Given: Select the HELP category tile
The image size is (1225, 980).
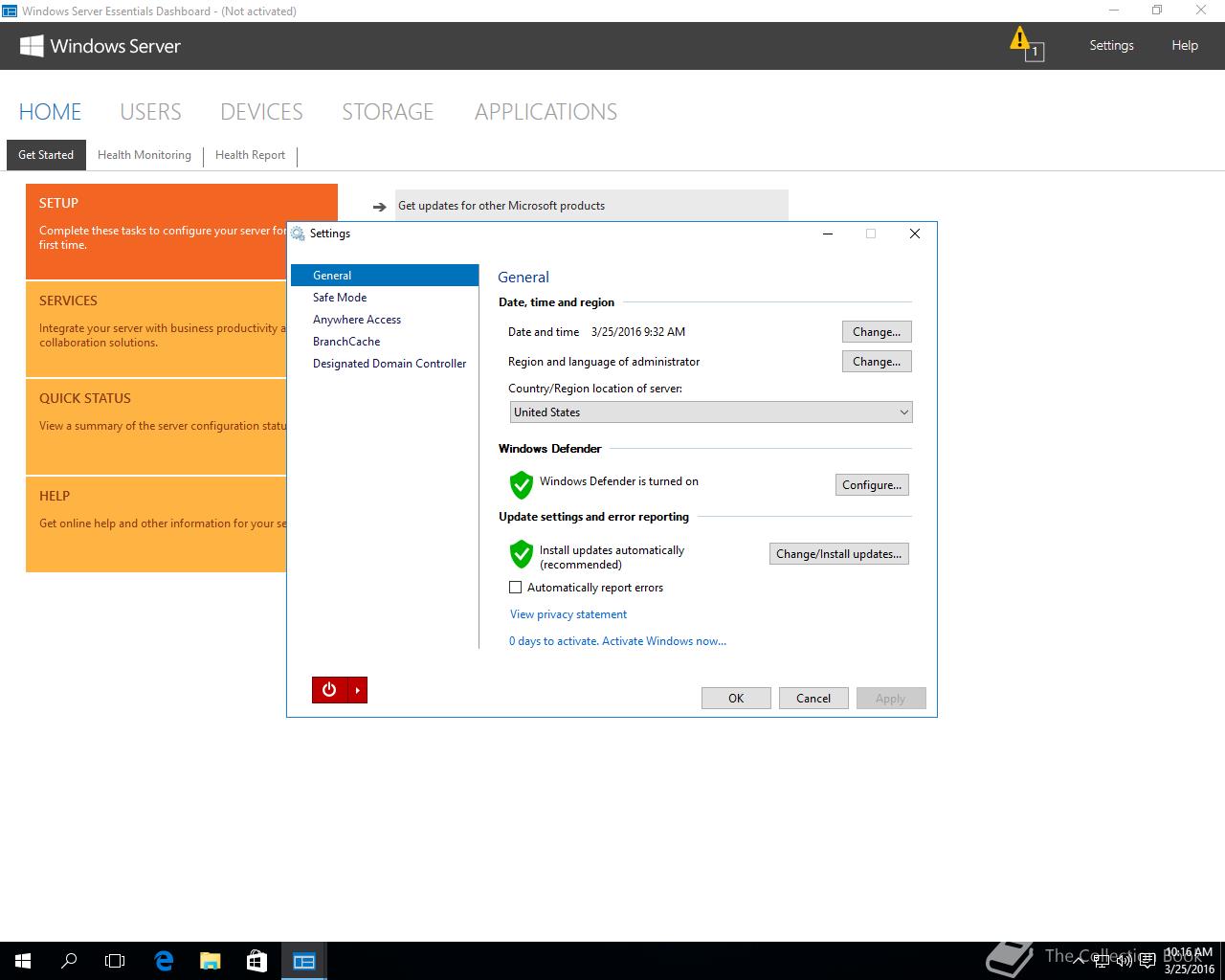Looking at the screenshot, I should click(156, 524).
